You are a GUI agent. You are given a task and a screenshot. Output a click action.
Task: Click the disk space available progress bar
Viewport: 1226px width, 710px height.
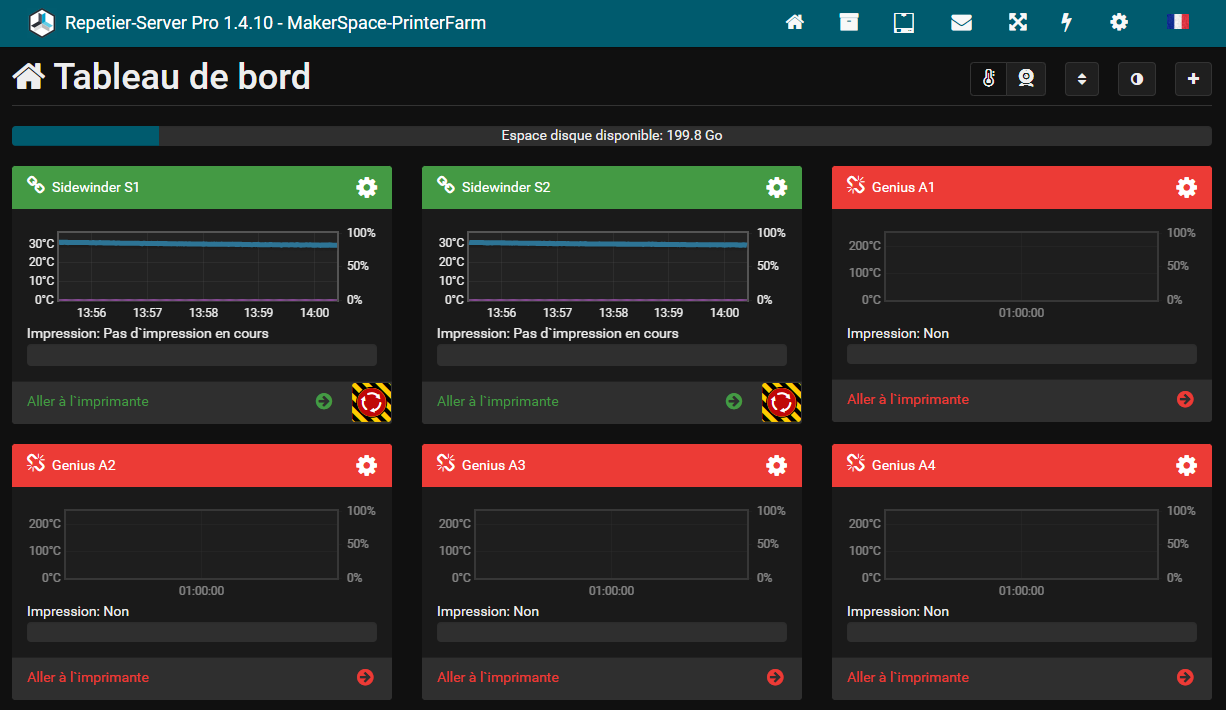[x=611, y=136]
